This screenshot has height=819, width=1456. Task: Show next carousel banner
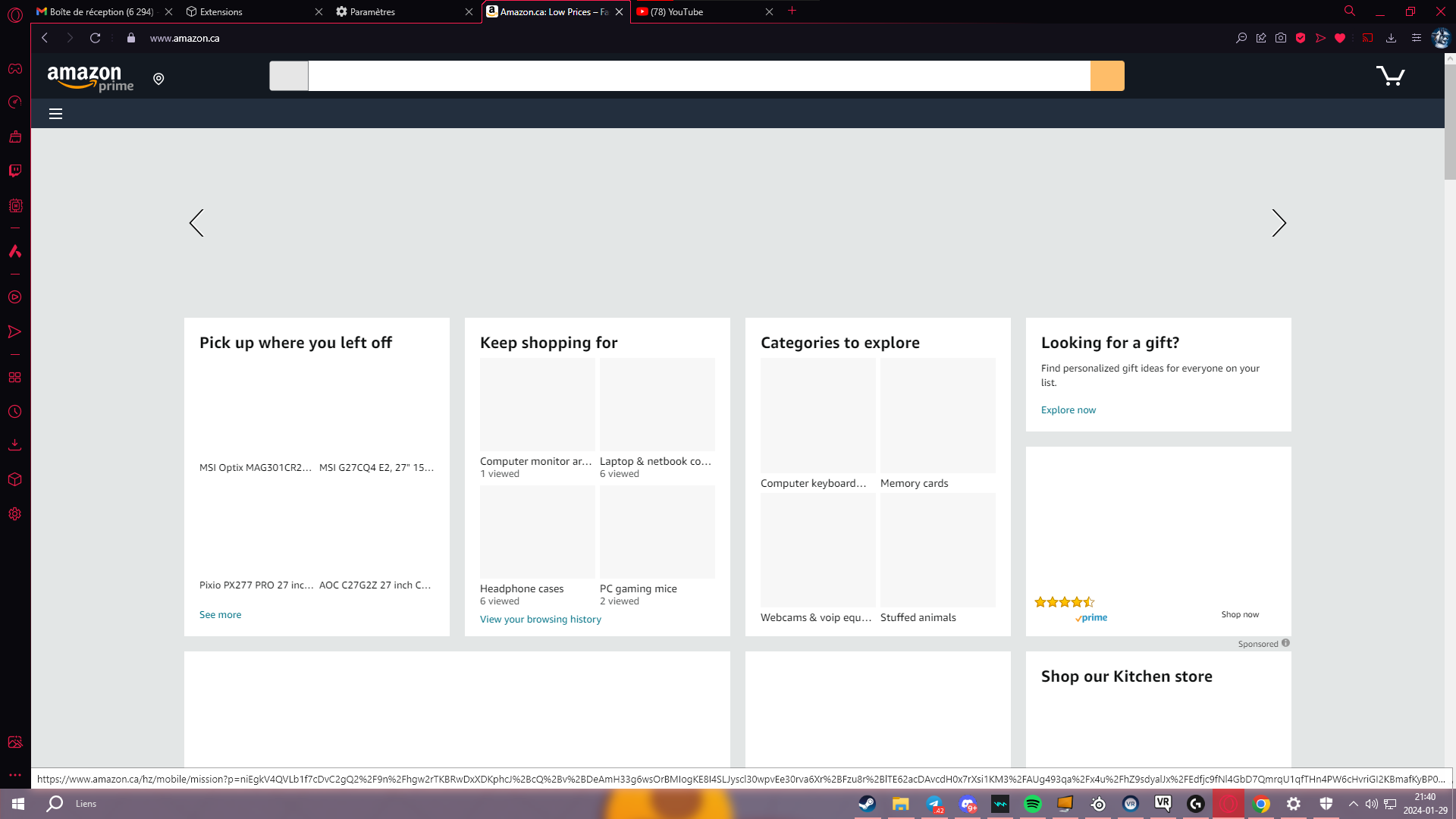coord(1279,223)
